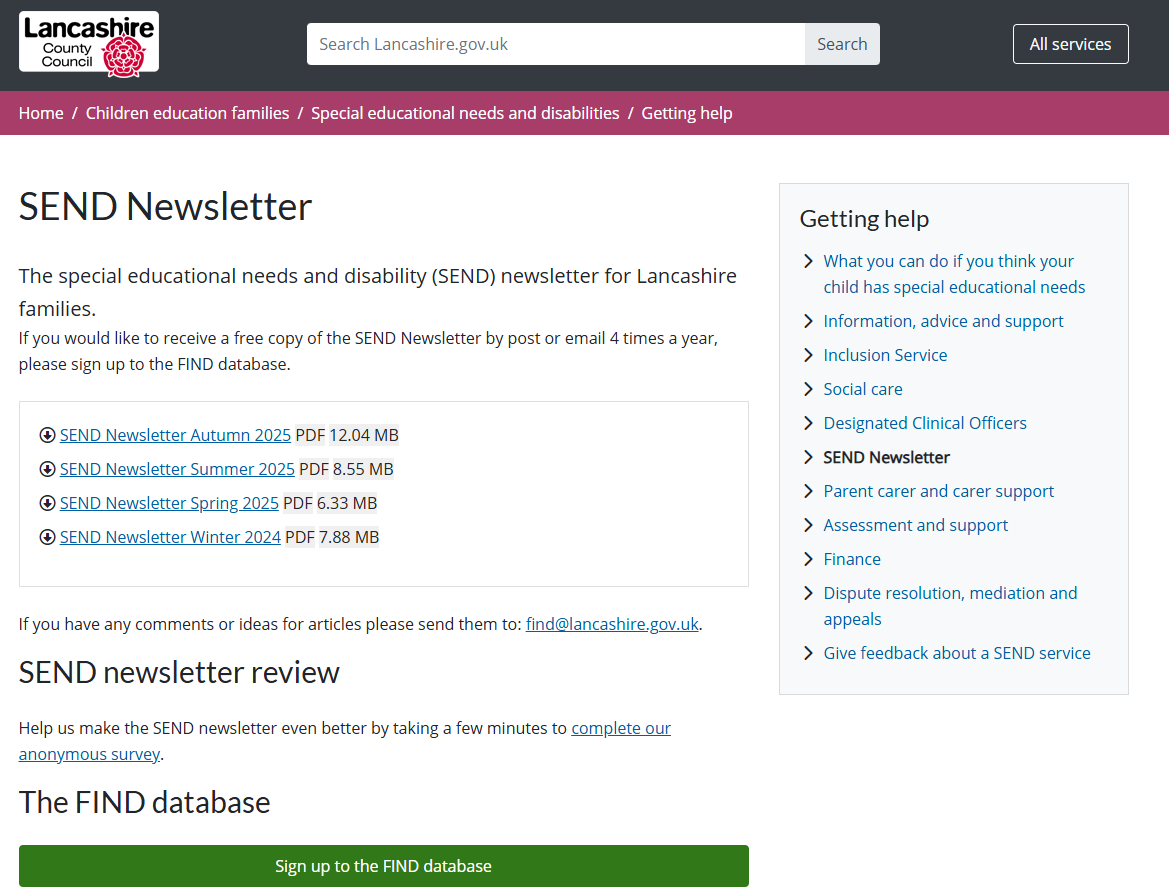
Task: Email find@lancashire.gov.uk link
Action: click(612, 624)
